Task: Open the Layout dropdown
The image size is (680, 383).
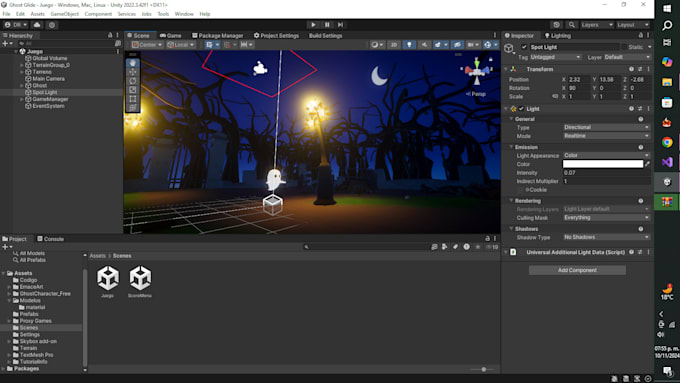Action: coord(633,25)
